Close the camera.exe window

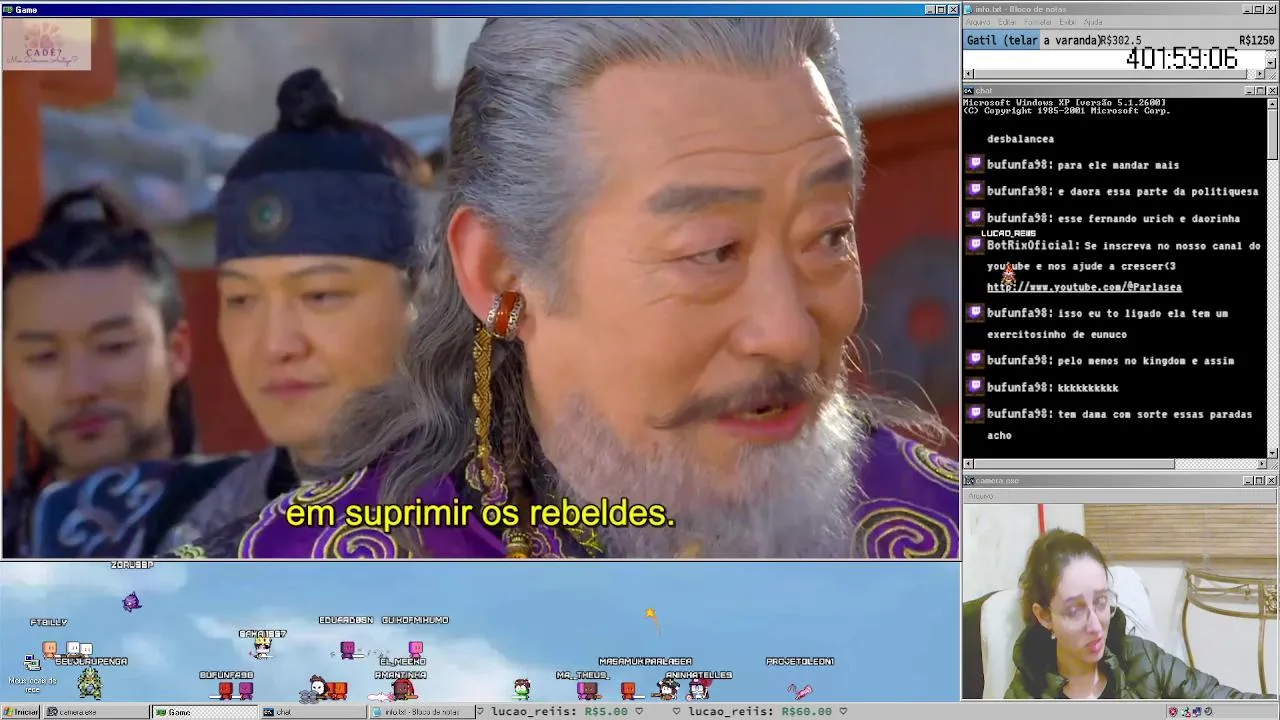(x=1272, y=481)
